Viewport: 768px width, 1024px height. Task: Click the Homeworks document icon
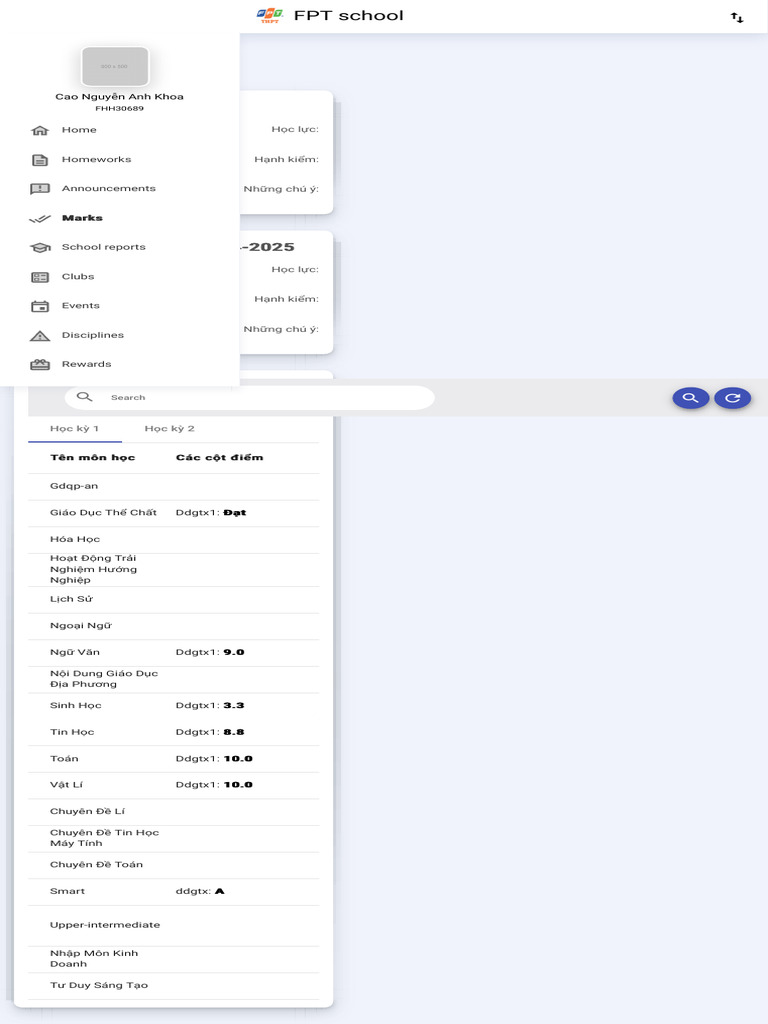pos(40,159)
